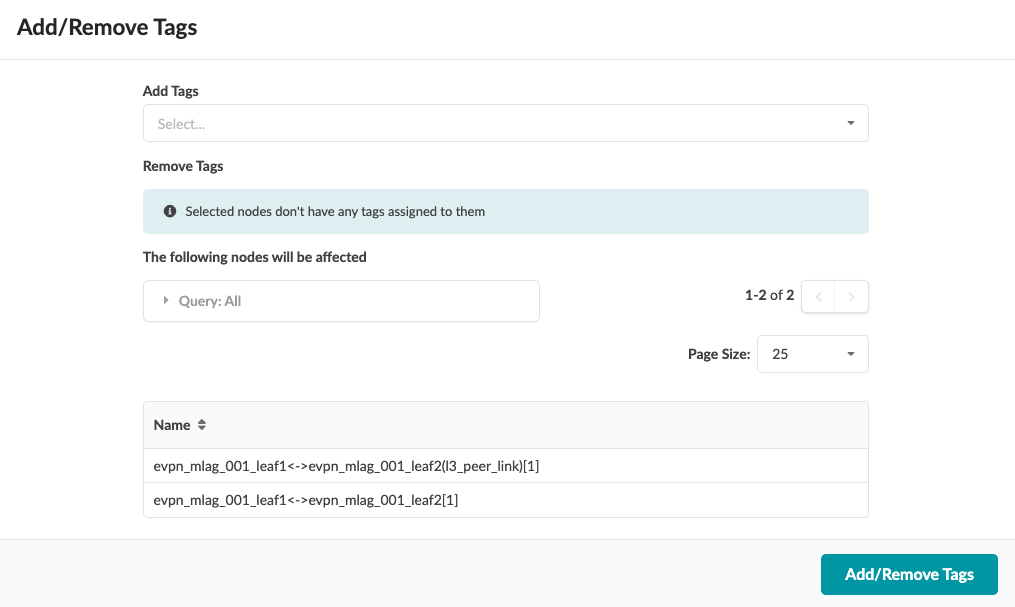Viewport: 1015px width, 607px height.
Task: Click the 1-2 of 2 page count
Action: [x=769, y=295]
